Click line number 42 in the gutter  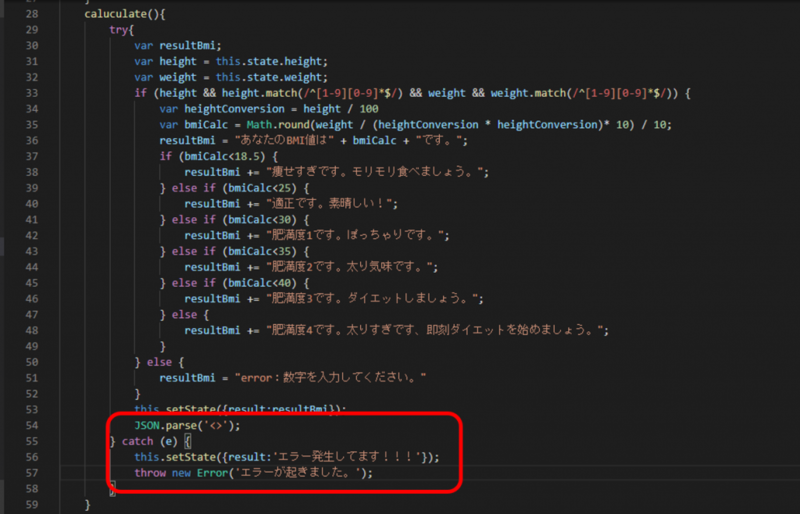[x=31, y=236]
